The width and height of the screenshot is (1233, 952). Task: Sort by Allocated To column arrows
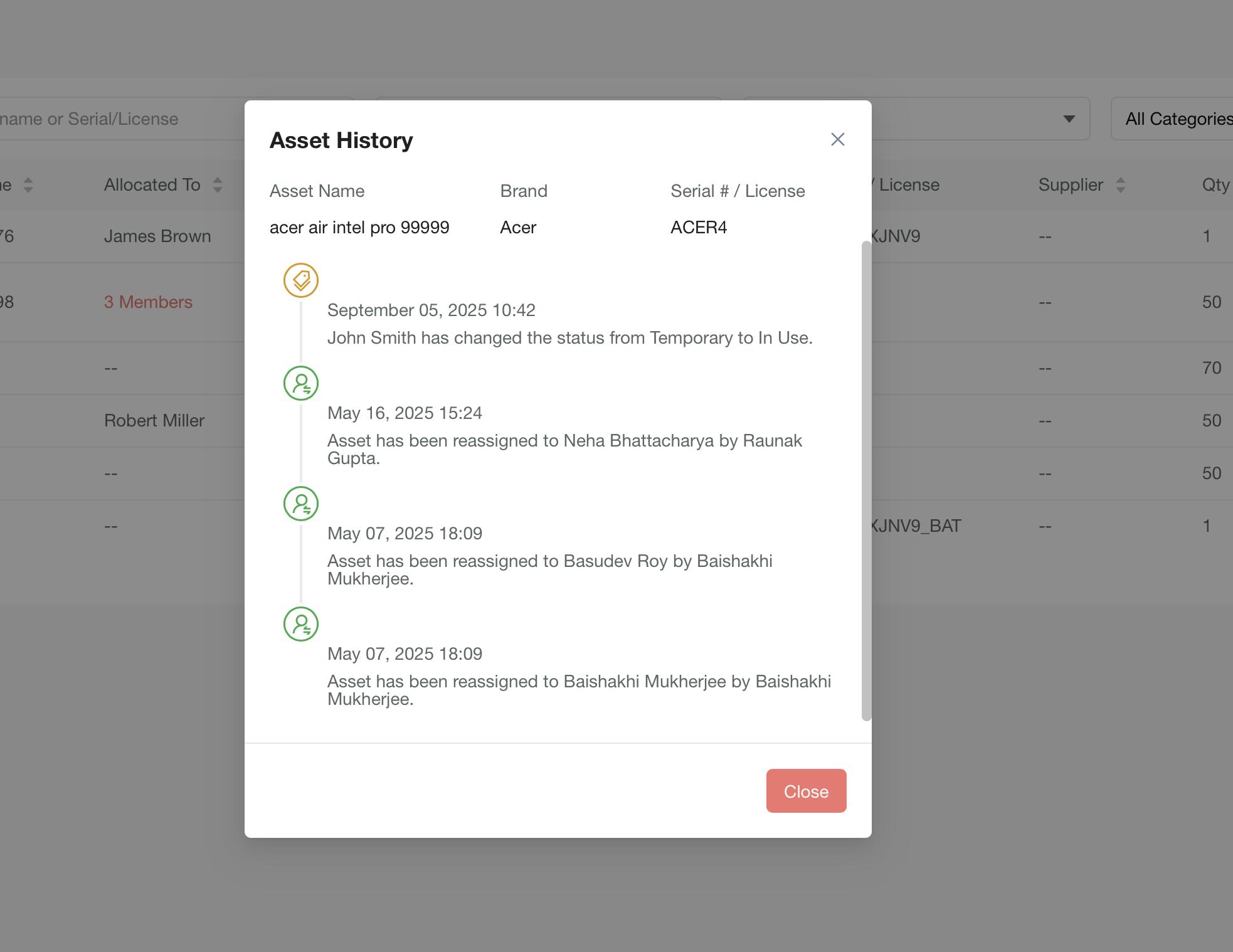coord(218,185)
